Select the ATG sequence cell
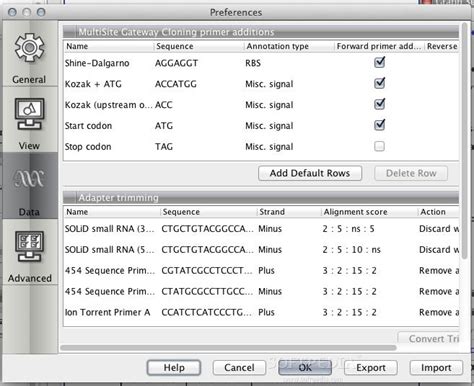Screen dimensions: 474x386 pos(164,126)
